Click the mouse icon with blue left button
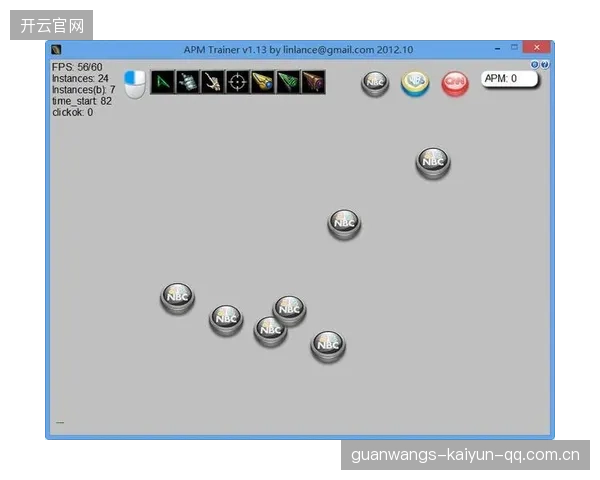 (135, 84)
